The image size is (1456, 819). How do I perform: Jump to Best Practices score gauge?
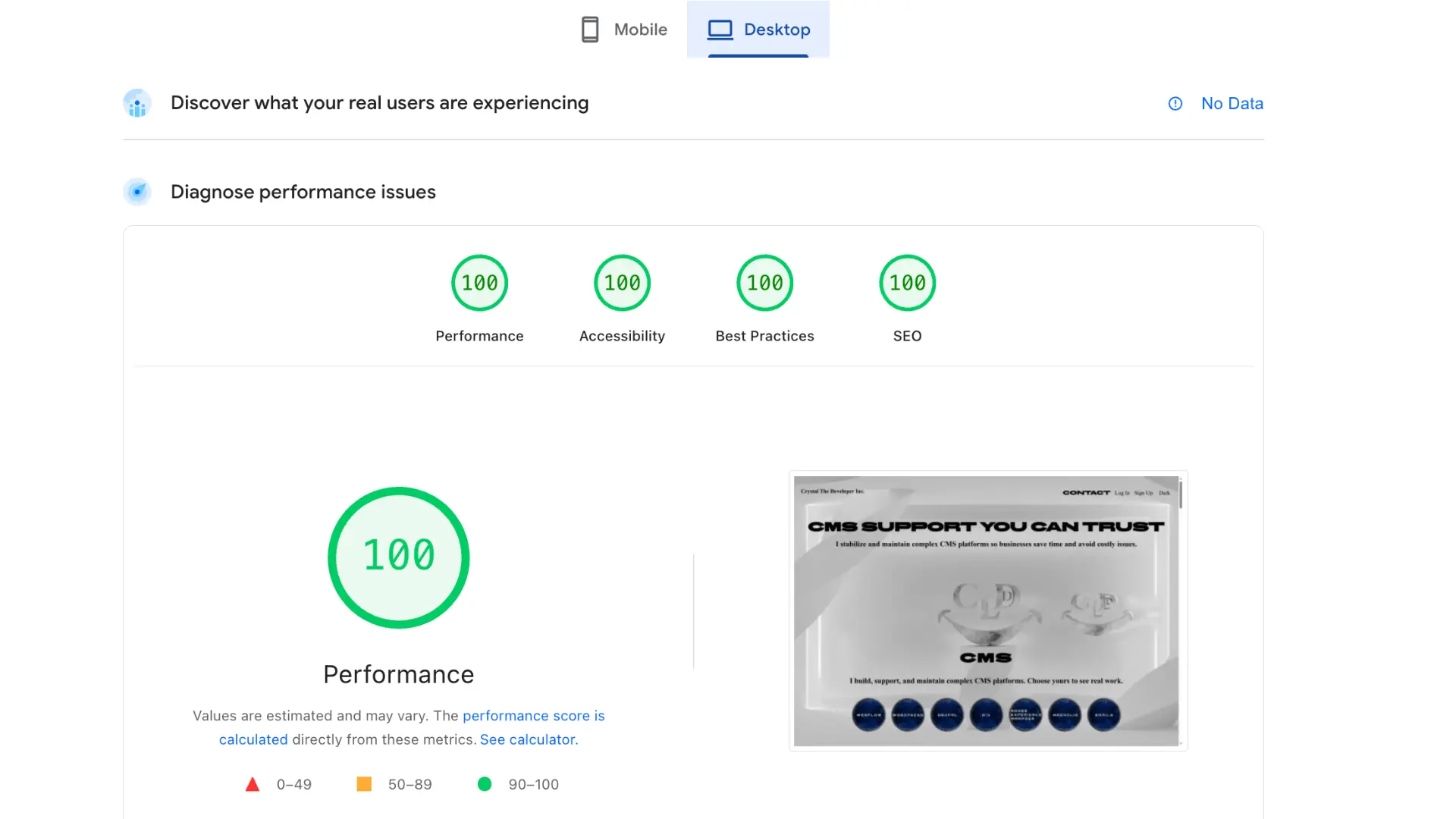coord(764,283)
